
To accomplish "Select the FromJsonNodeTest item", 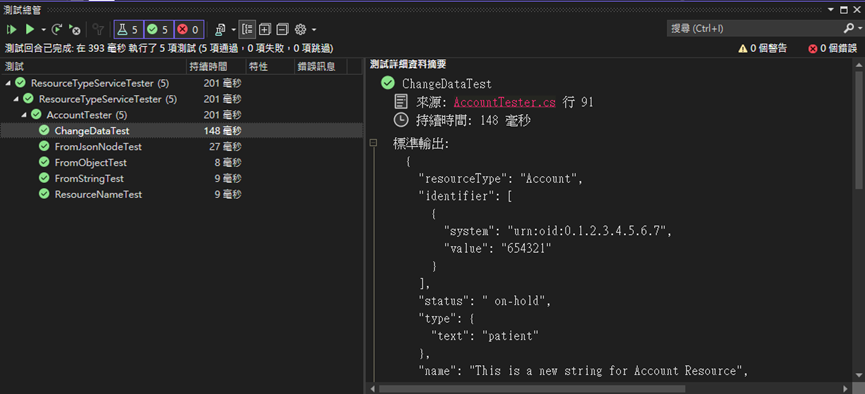I will (x=98, y=147).
